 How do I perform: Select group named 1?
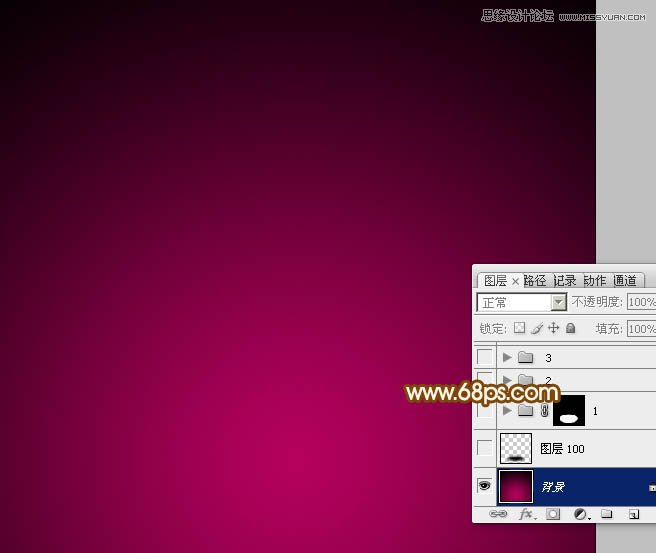pos(595,411)
